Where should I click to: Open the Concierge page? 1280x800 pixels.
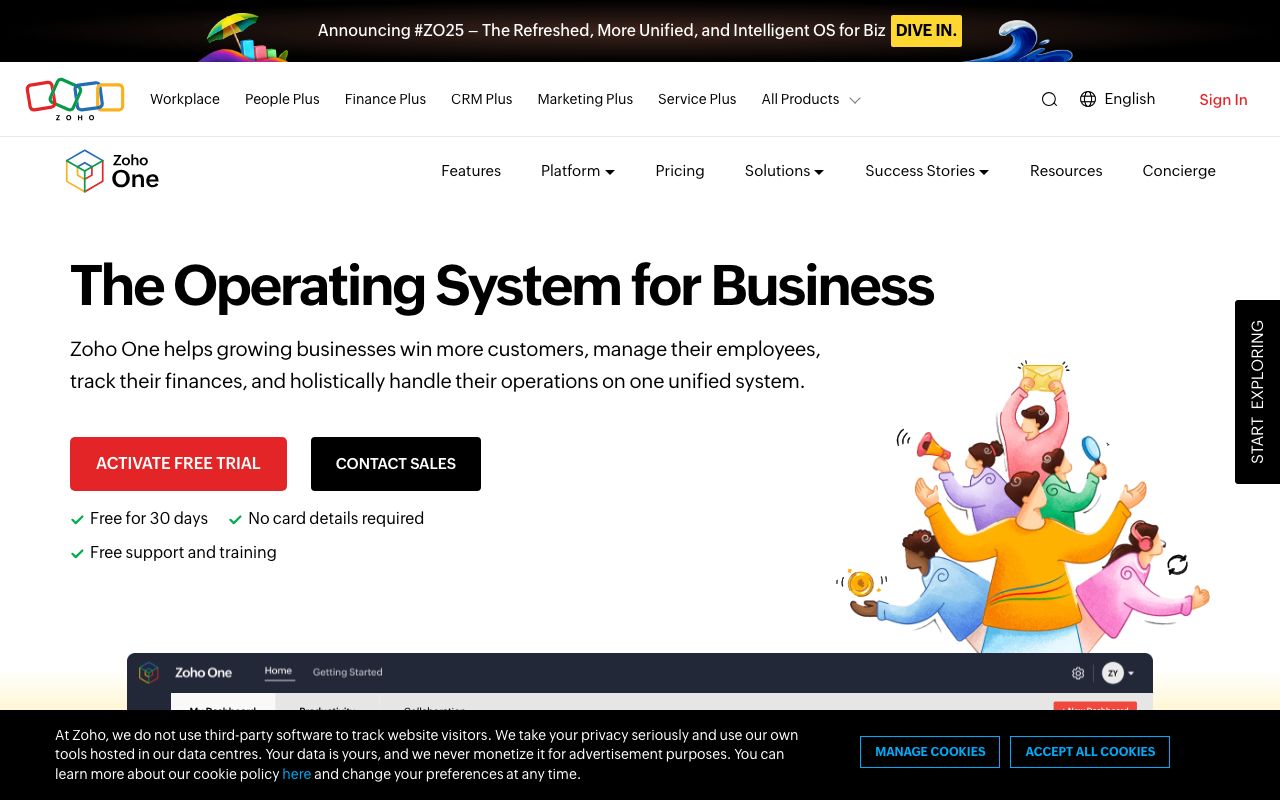(1179, 171)
